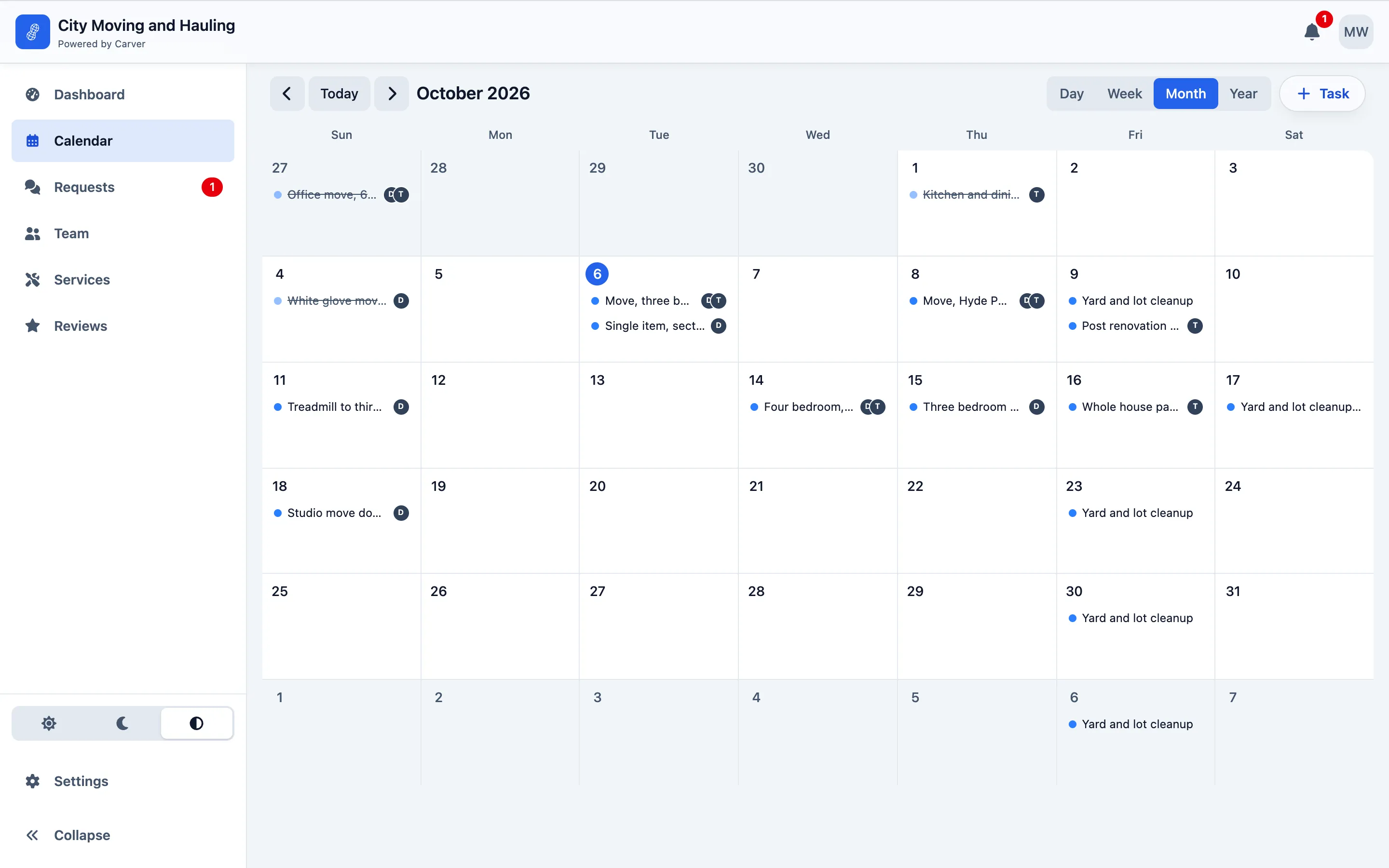Open the Reviews page
The width and height of the screenshot is (1389, 868).
(123, 326)
